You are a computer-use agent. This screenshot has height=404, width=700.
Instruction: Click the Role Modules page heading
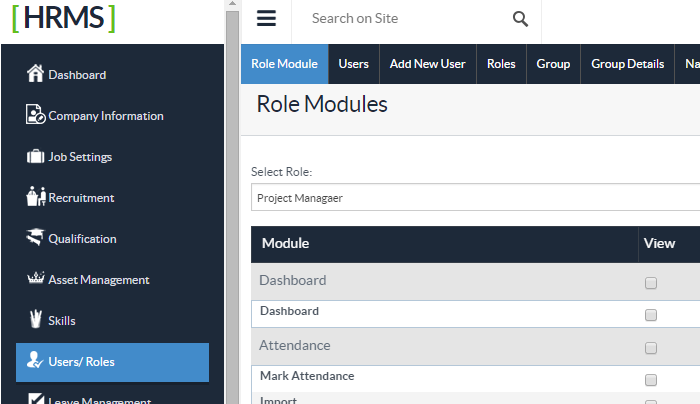(322, 104)
